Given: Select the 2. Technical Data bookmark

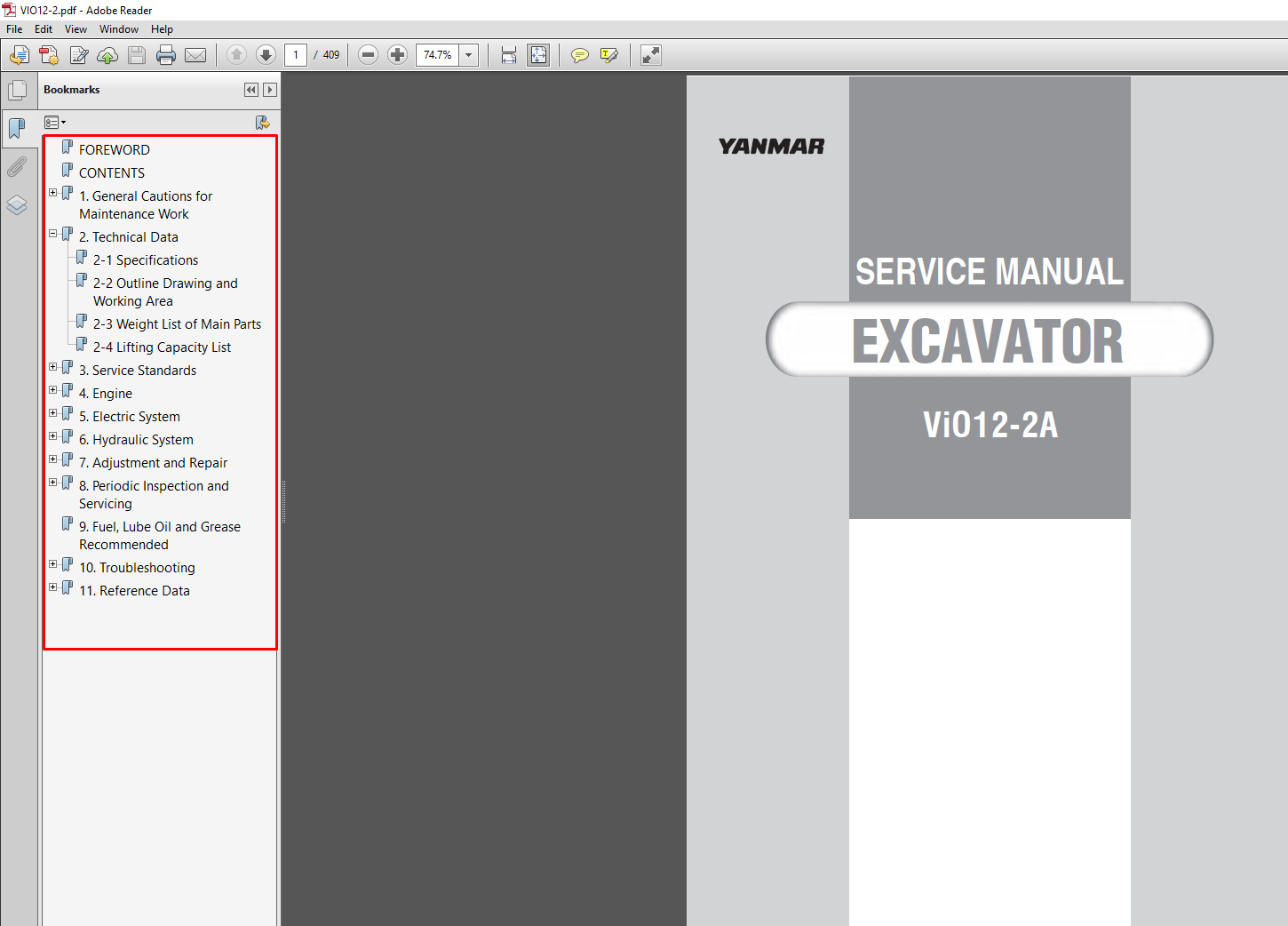Looking at the screenshot, I should 129,237.
